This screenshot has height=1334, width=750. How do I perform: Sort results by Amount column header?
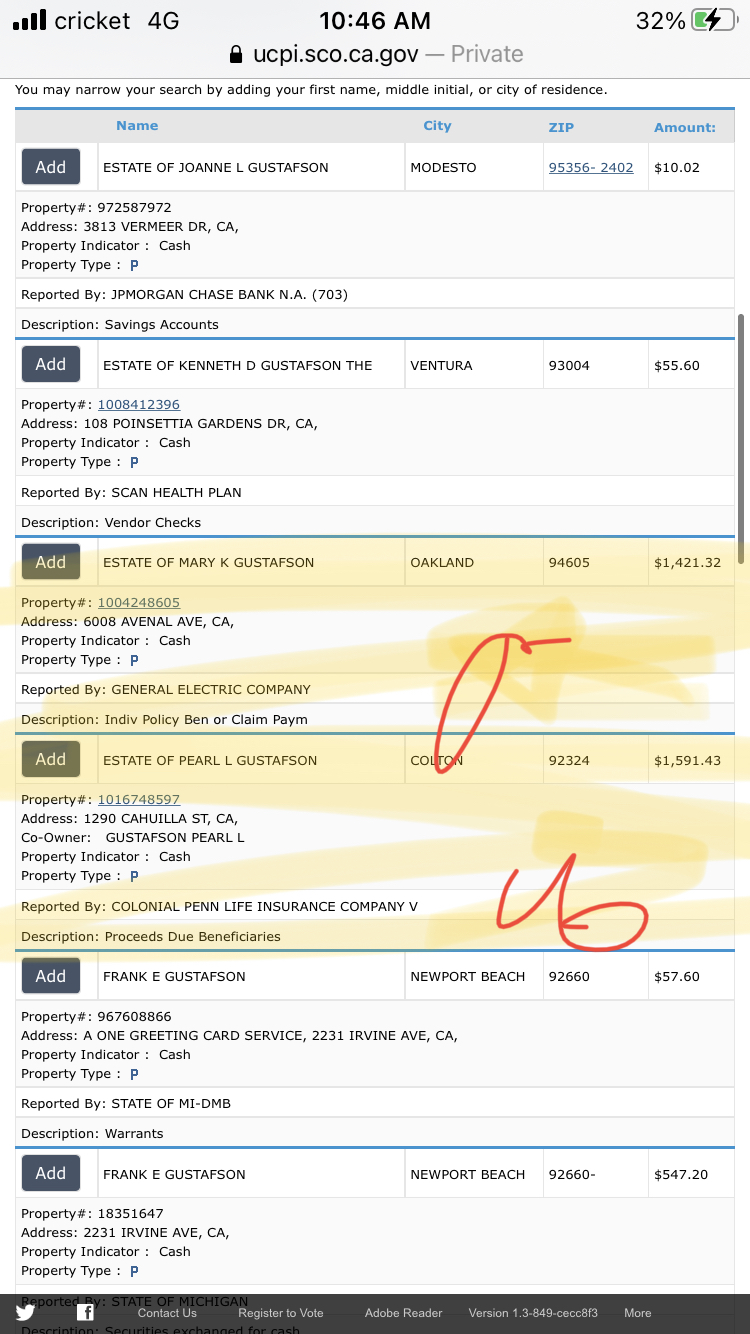point(685,127)
